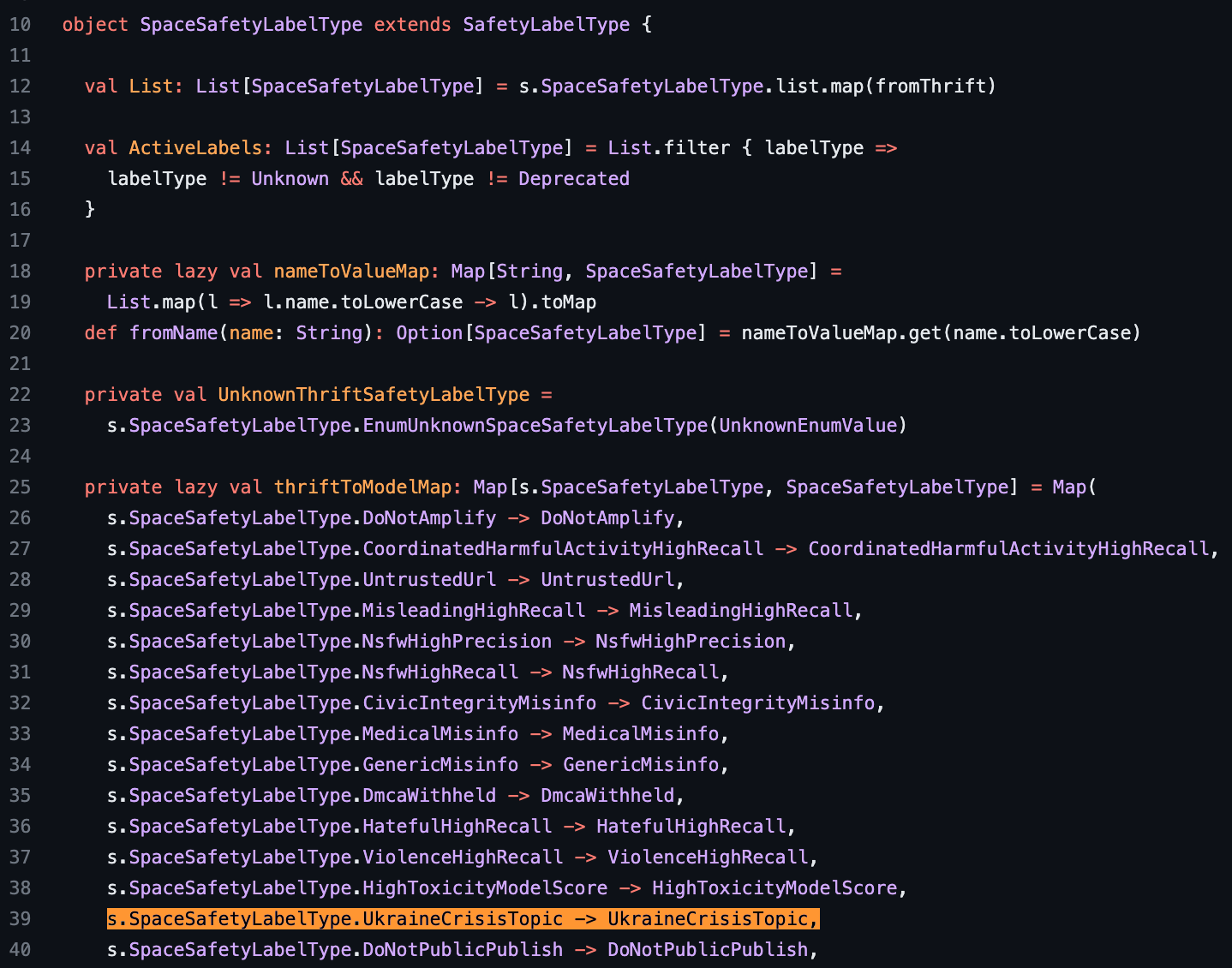This screenshot has width=1232, height=968.
Task: Click the nameToValueMap declaration on line 18
Action: tap(351, 271)
